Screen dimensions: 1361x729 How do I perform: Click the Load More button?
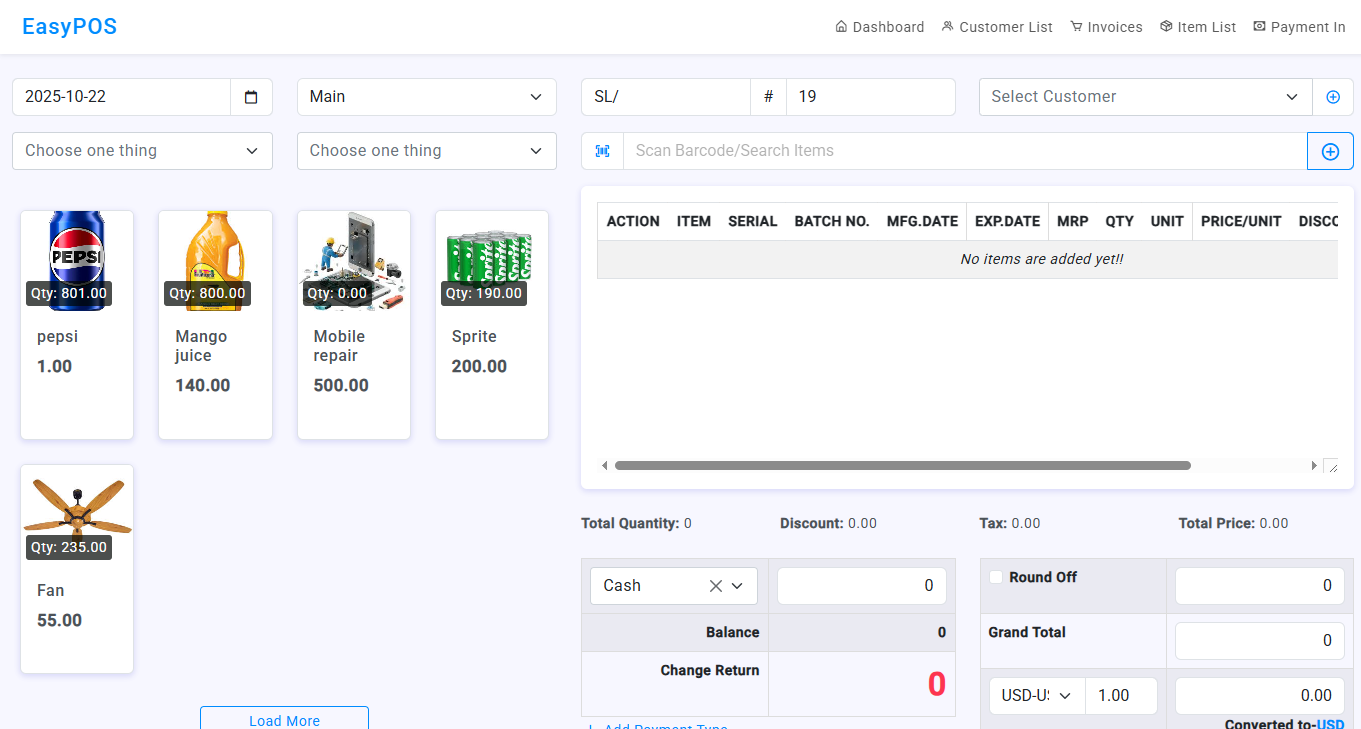pos(284,719)
